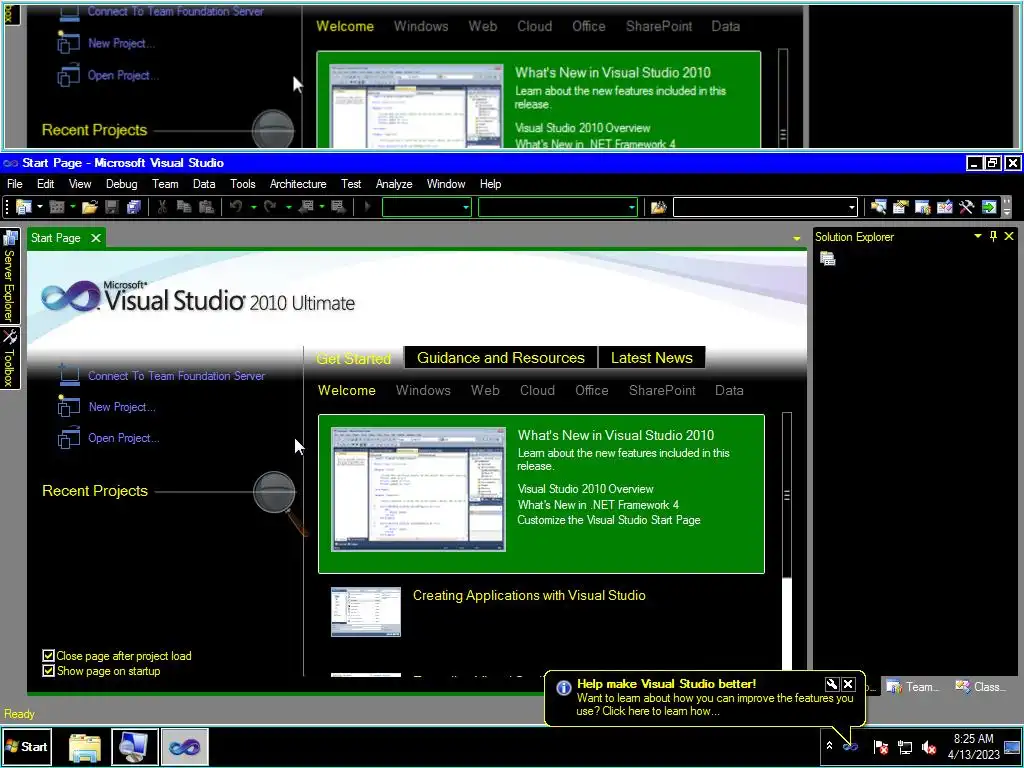Click the Object Browser toolbar icon
The width and height of the screenshot is (1024, 768).
944,207
